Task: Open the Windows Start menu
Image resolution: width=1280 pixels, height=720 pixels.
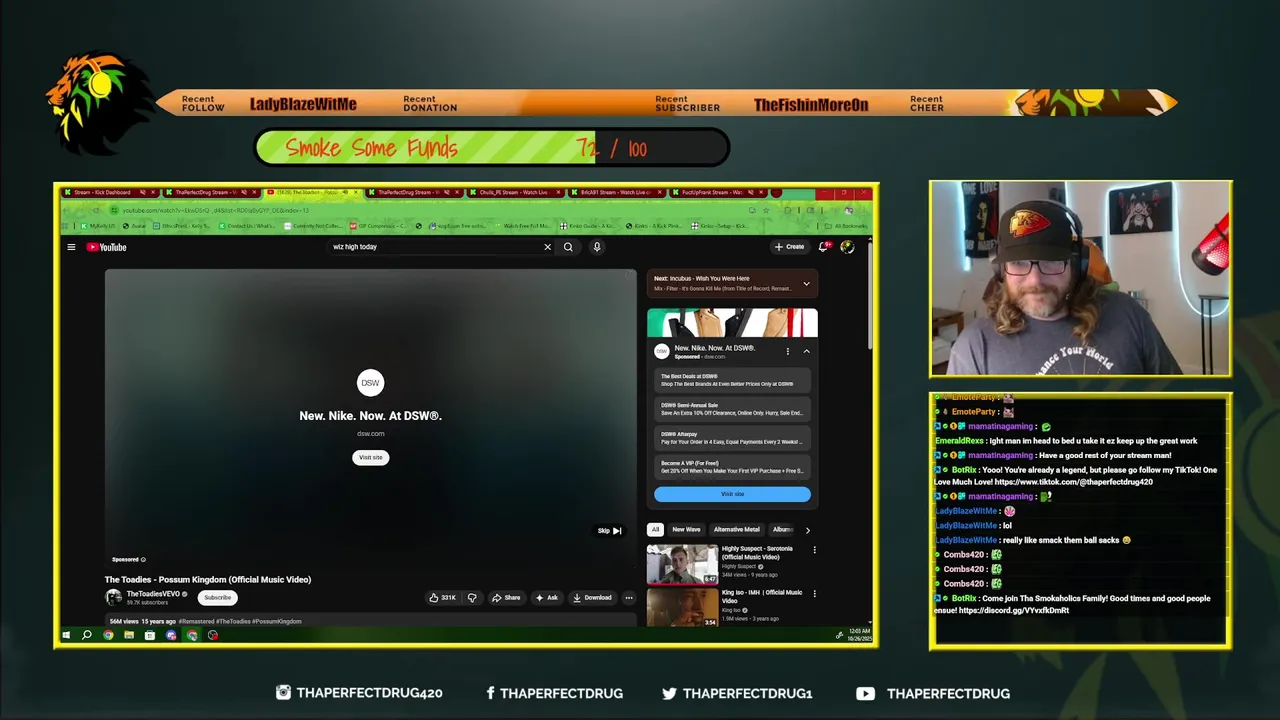Action: pos(66,635)
